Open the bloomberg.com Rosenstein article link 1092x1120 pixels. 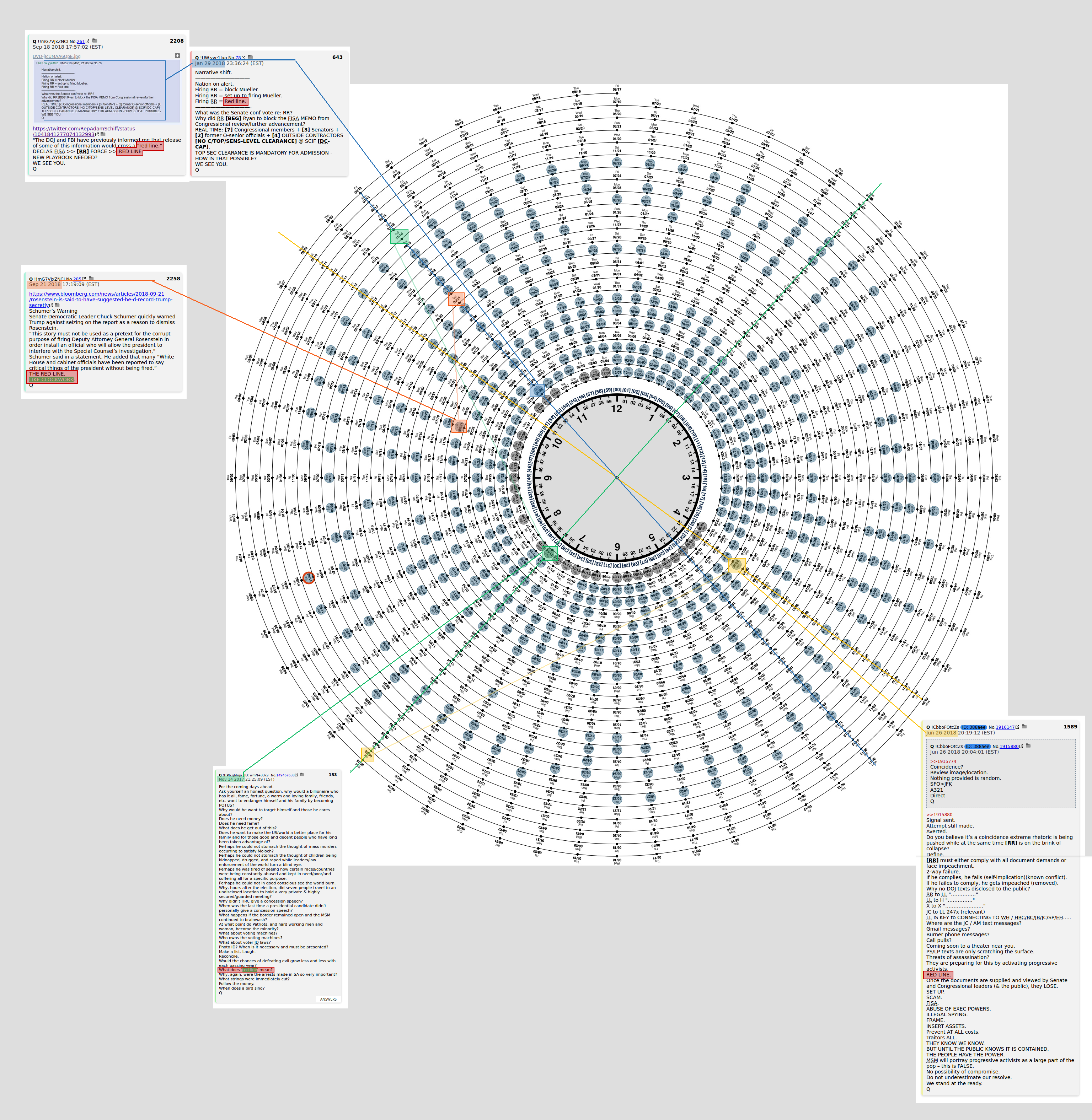point(100,299)
